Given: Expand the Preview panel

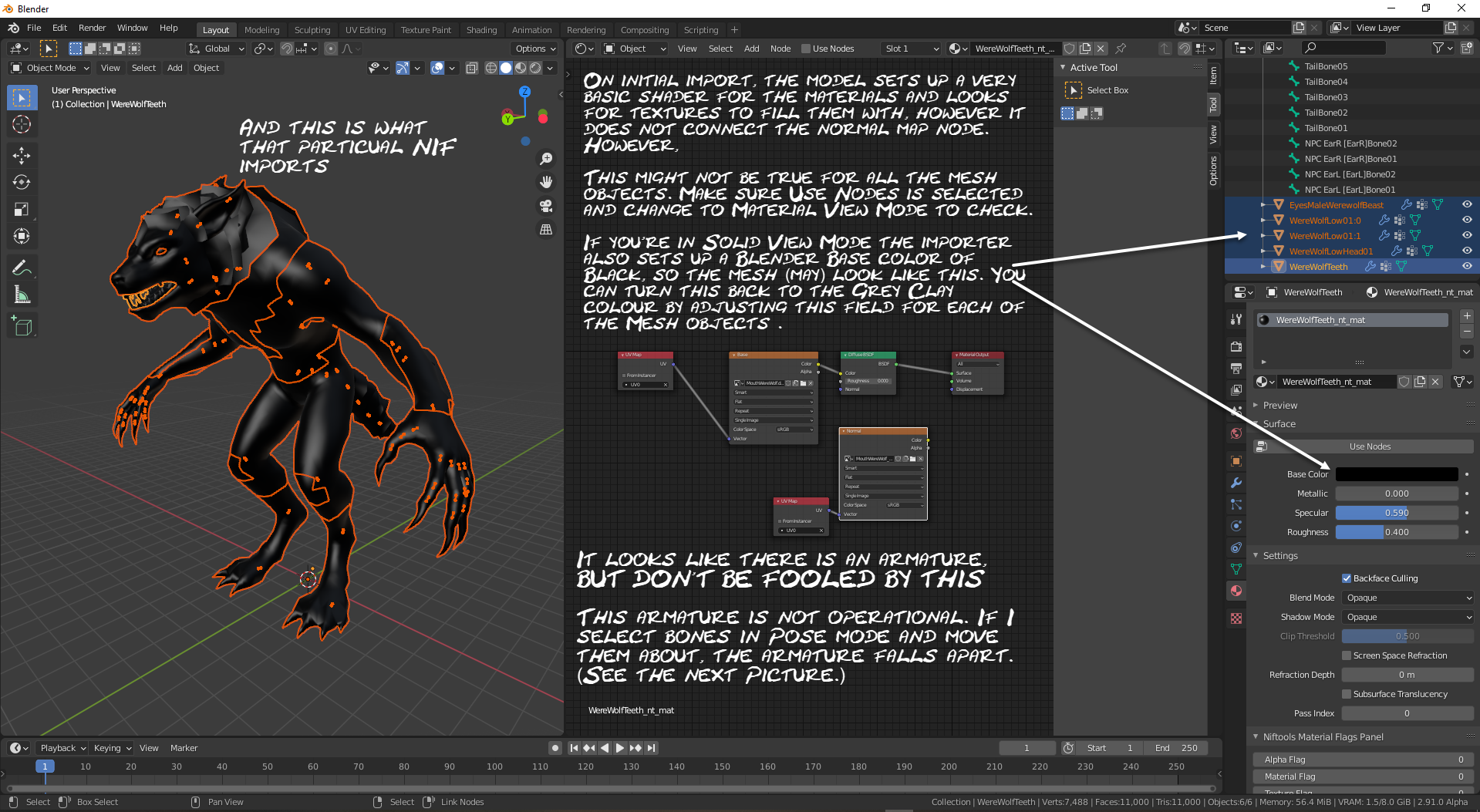Looking at the screenshot, I should [x=1280, y=406].
